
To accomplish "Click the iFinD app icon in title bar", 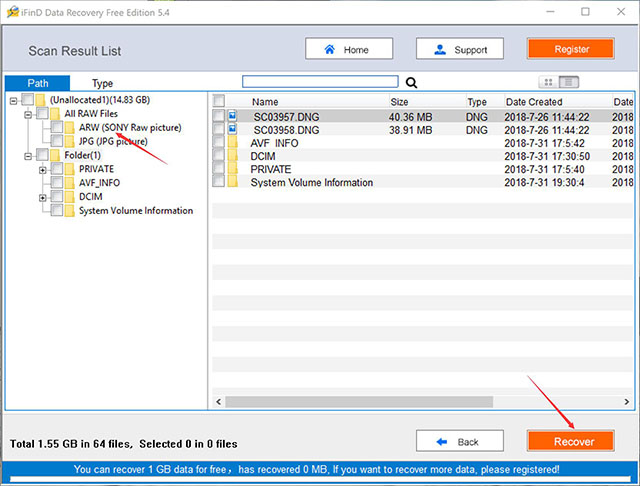I will pyautogui.click(x=12, y=12).
